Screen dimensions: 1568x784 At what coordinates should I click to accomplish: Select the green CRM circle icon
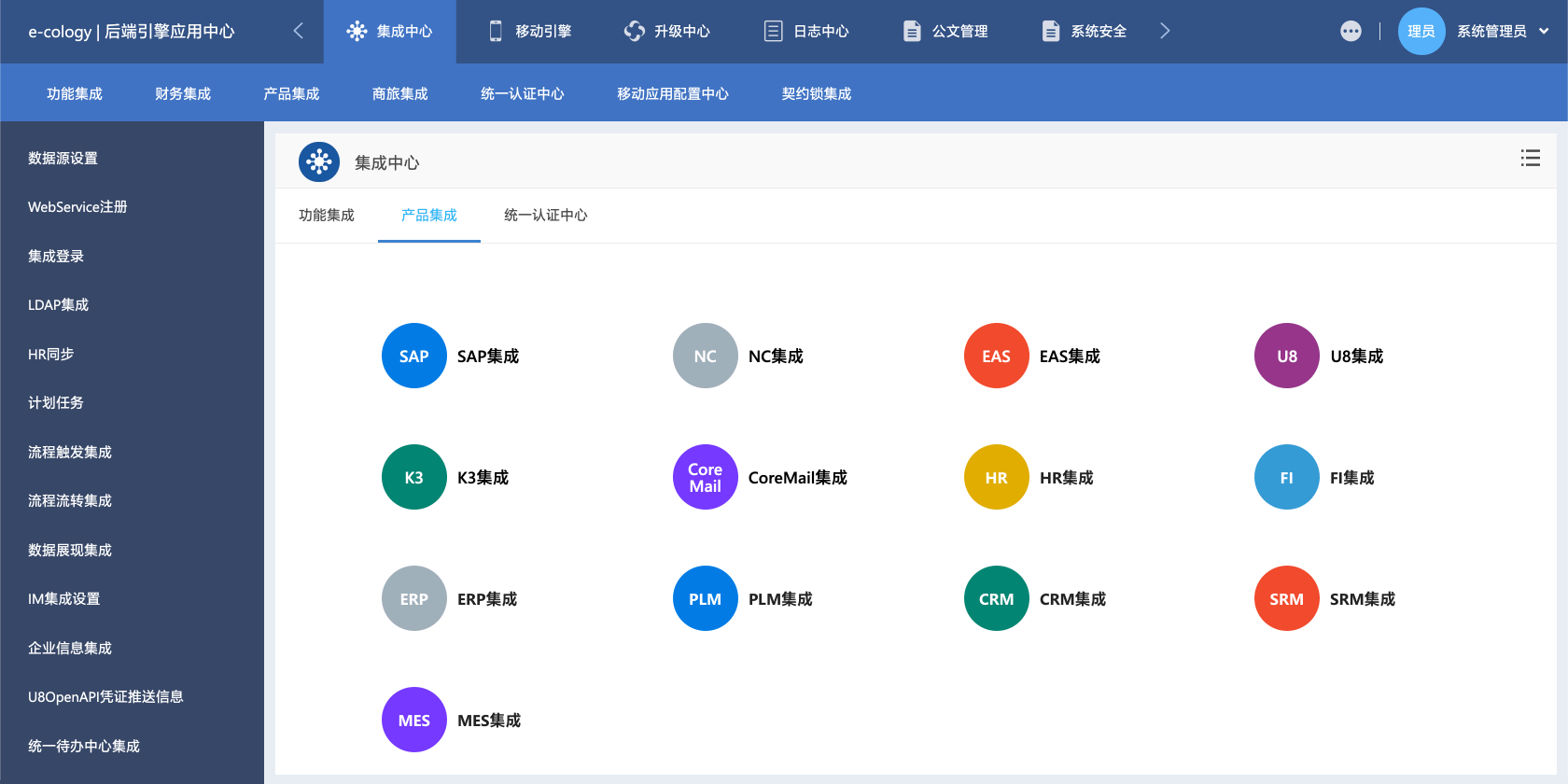pos(997,598)
